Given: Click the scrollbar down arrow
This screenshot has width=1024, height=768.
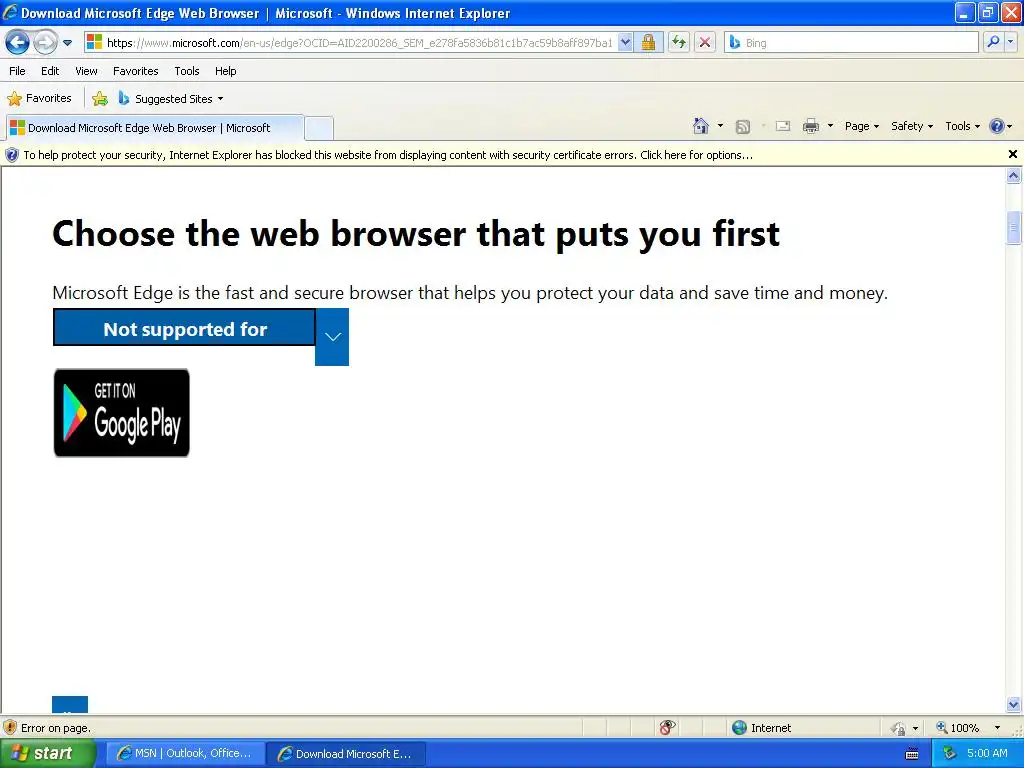Looking at the screenshot, I should 1014,704.
